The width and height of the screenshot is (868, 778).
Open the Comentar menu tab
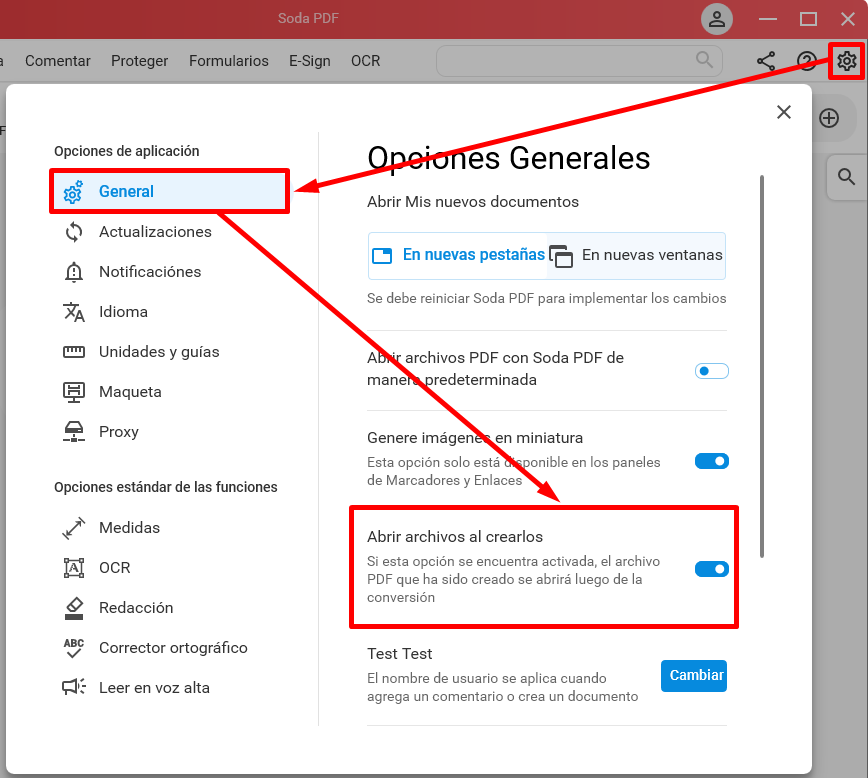[58, 61]
